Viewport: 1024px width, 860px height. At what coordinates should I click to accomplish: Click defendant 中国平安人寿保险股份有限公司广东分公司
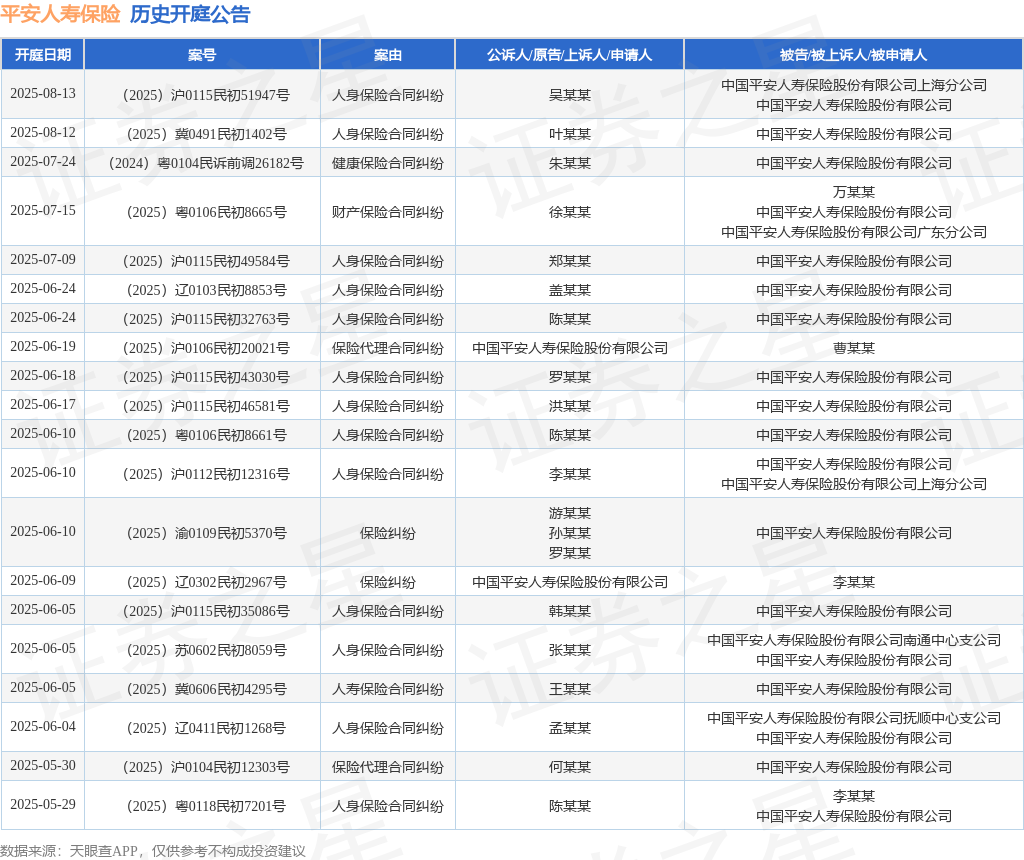coord(854,232)
